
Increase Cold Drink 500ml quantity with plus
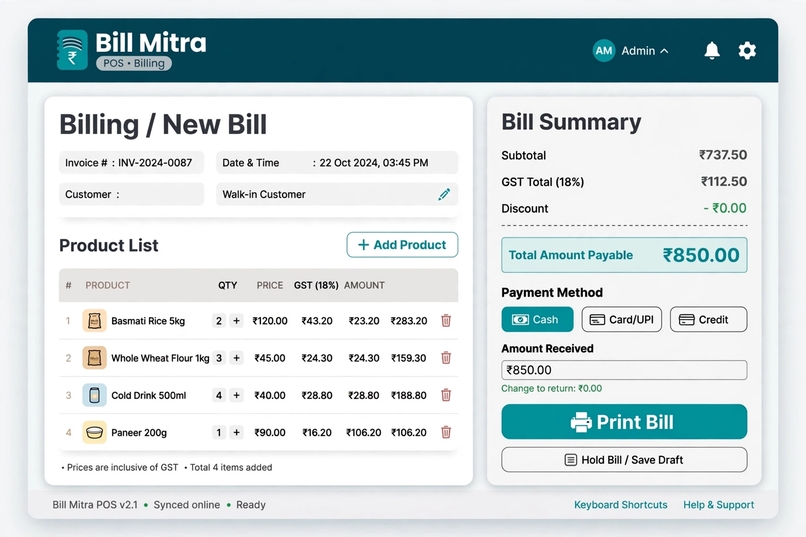236,395
